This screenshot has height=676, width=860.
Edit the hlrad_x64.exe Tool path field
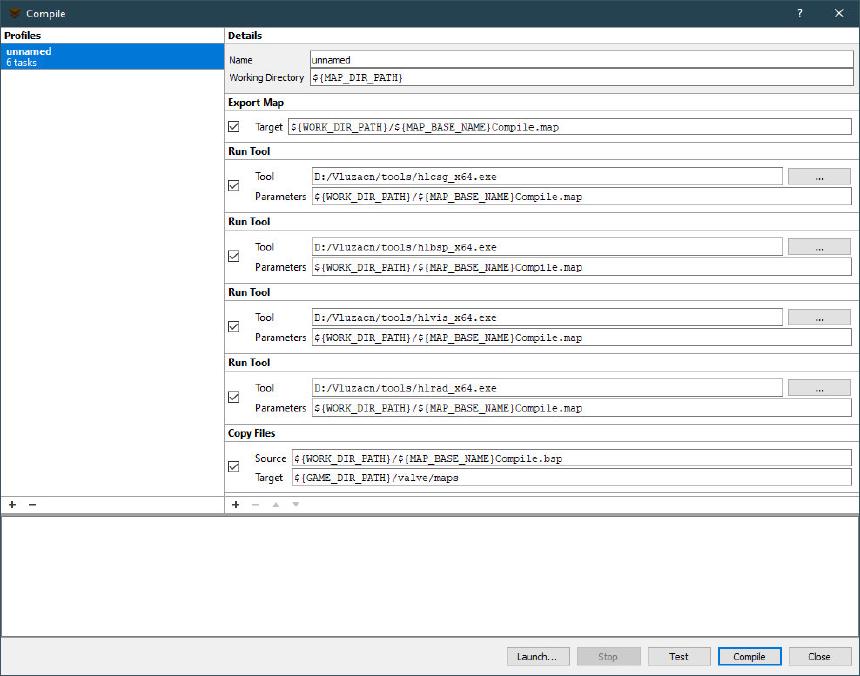pos(547,388)
